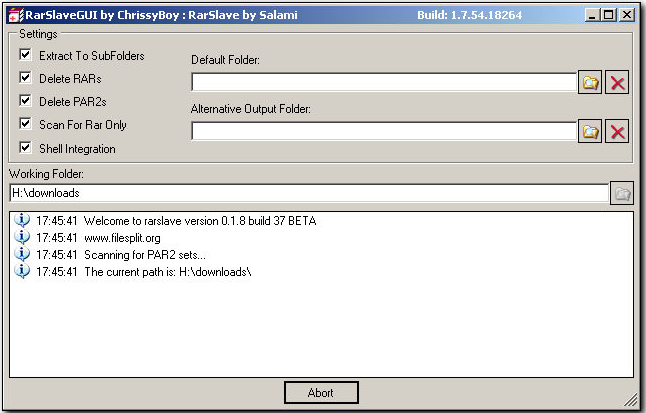The height and width of the screenshot is (413, 646).
Task: Abort the current scan
Action: 321,392
